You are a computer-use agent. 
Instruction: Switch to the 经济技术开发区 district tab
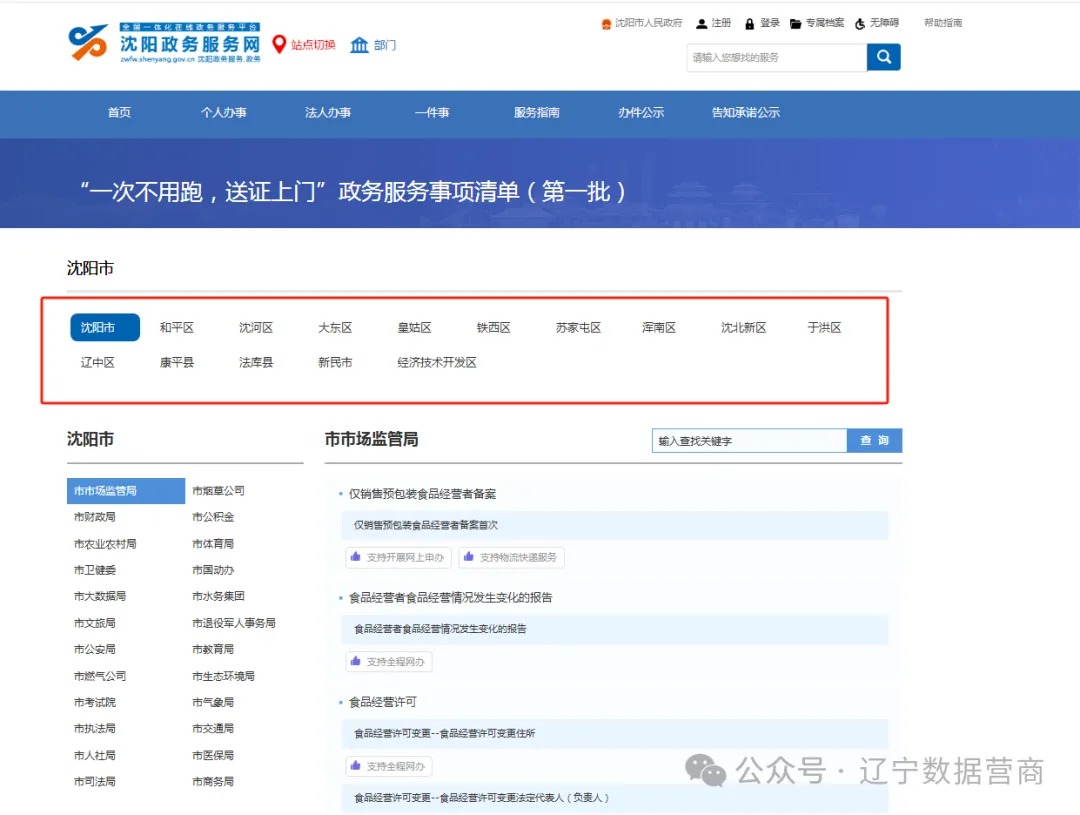pos(437,363)
